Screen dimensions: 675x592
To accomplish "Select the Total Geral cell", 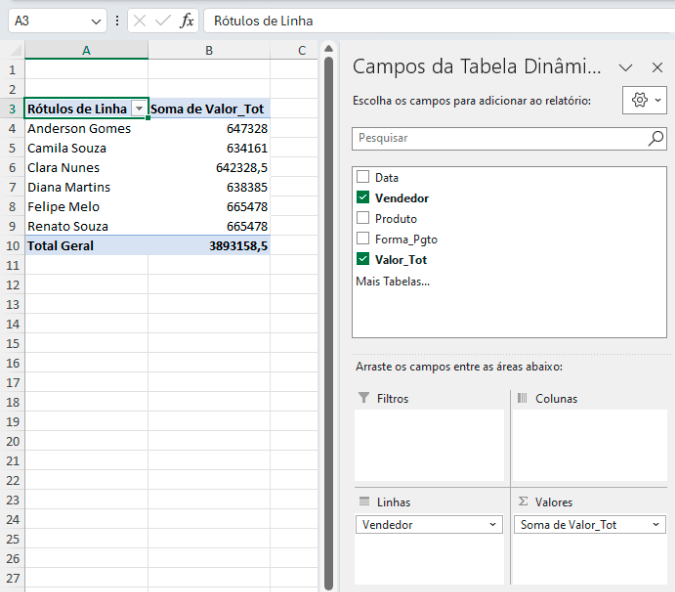I will point(86,246).
